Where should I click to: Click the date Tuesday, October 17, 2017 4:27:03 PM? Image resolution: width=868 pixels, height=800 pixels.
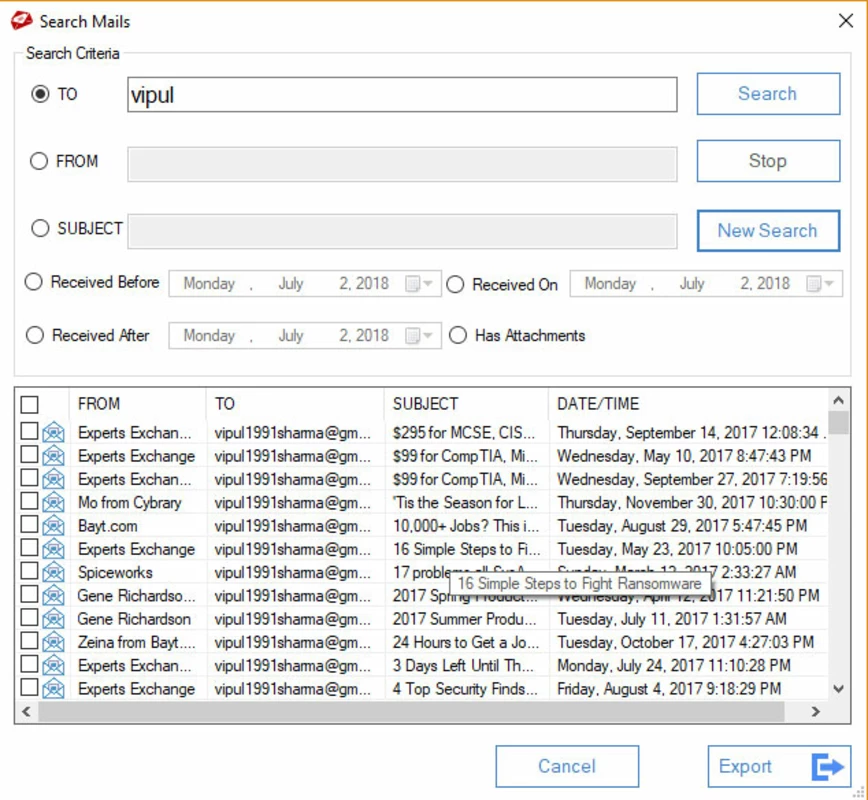coord(685,642)
